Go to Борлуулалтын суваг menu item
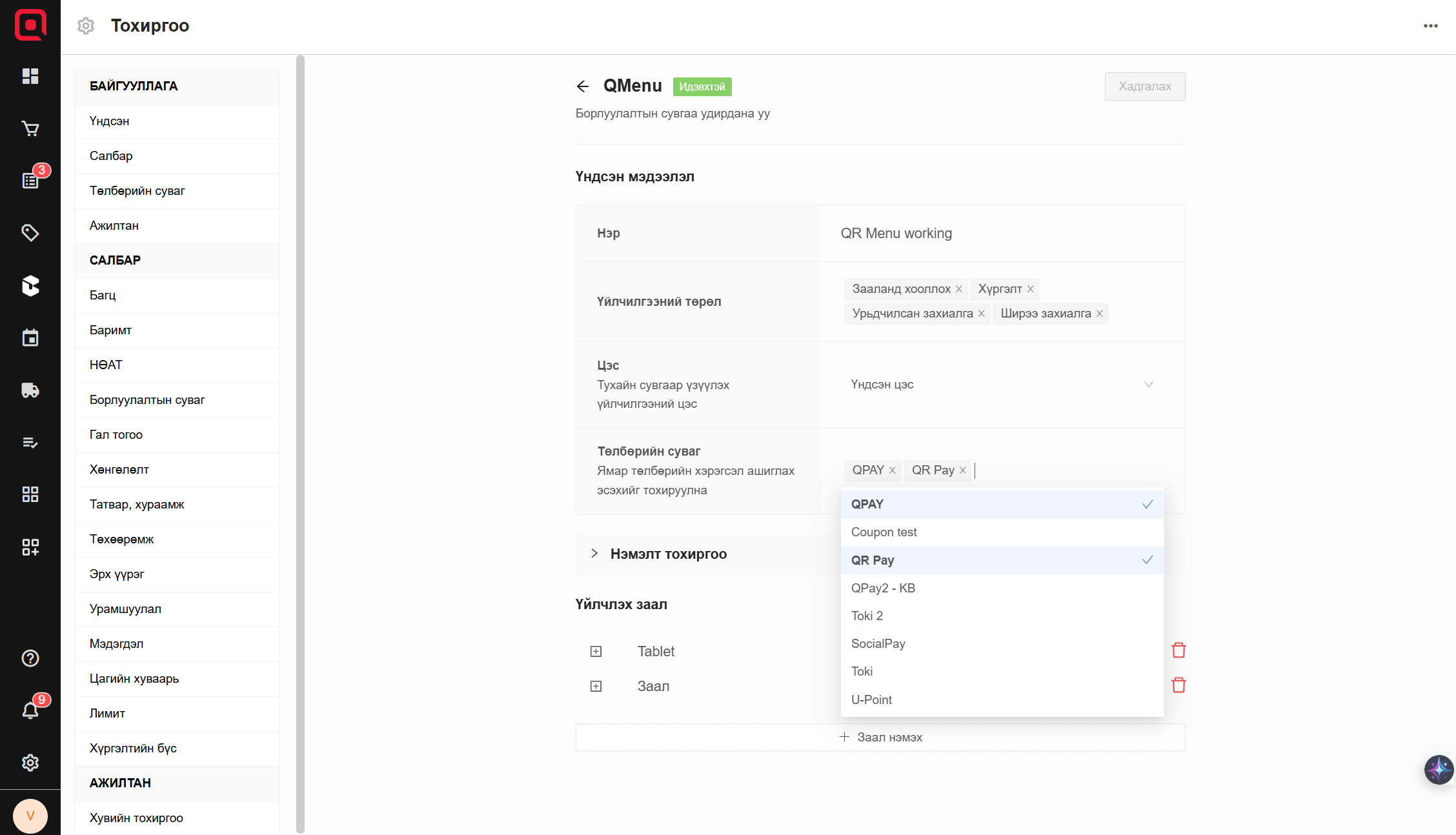 [x=147, y=400]
